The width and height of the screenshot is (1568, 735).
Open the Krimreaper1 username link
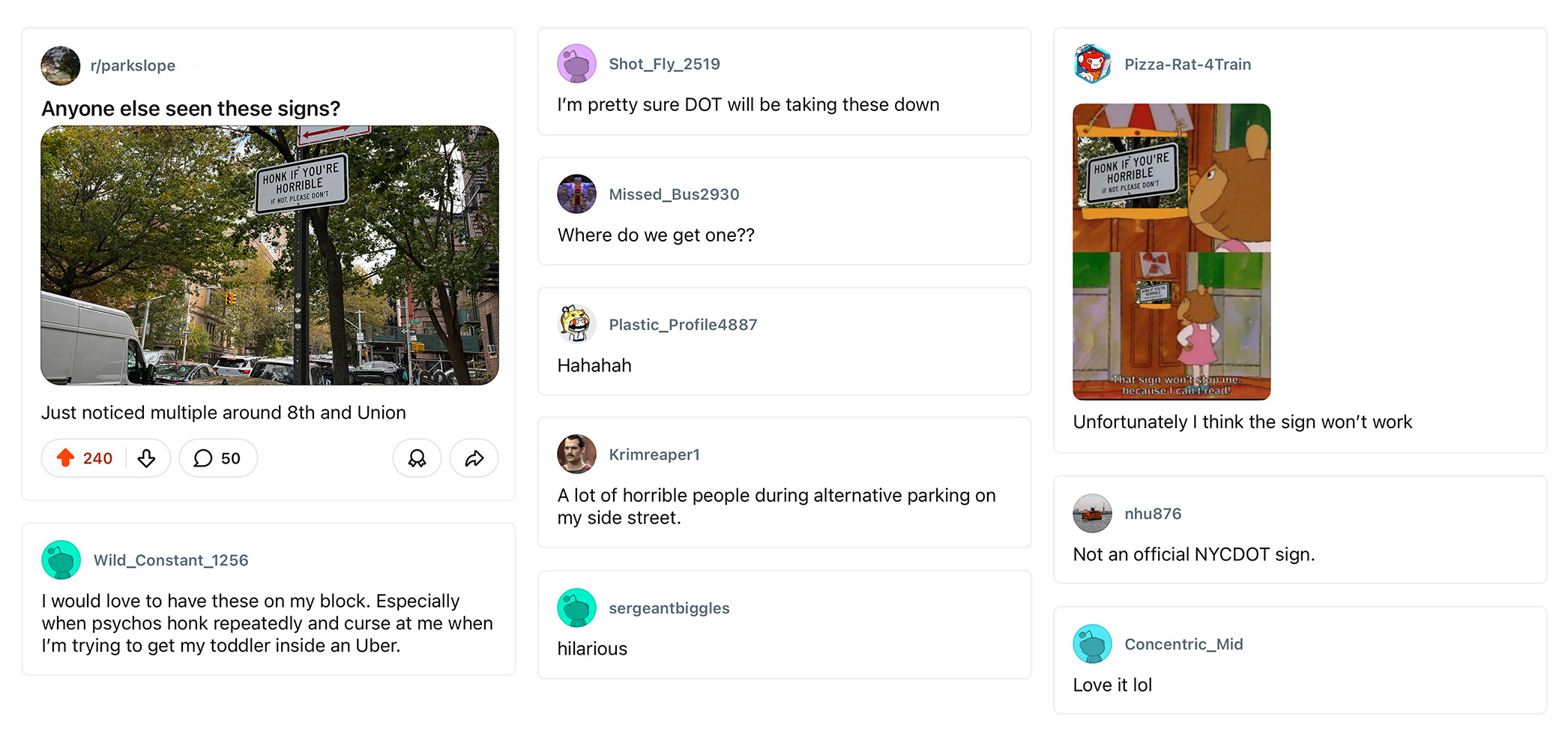[654, 454]
